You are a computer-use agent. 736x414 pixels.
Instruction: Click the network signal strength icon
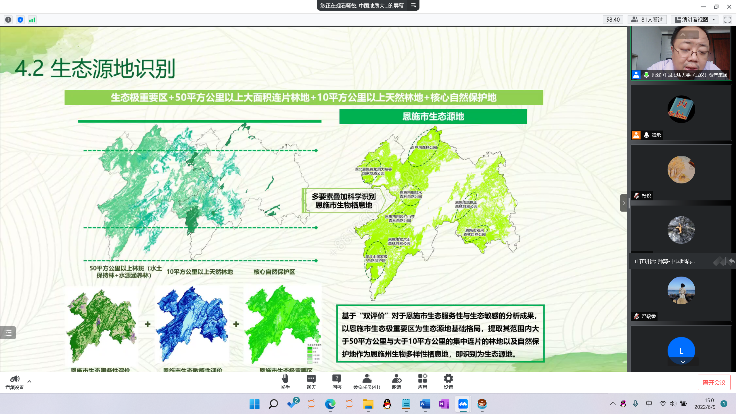click(31, 19)
